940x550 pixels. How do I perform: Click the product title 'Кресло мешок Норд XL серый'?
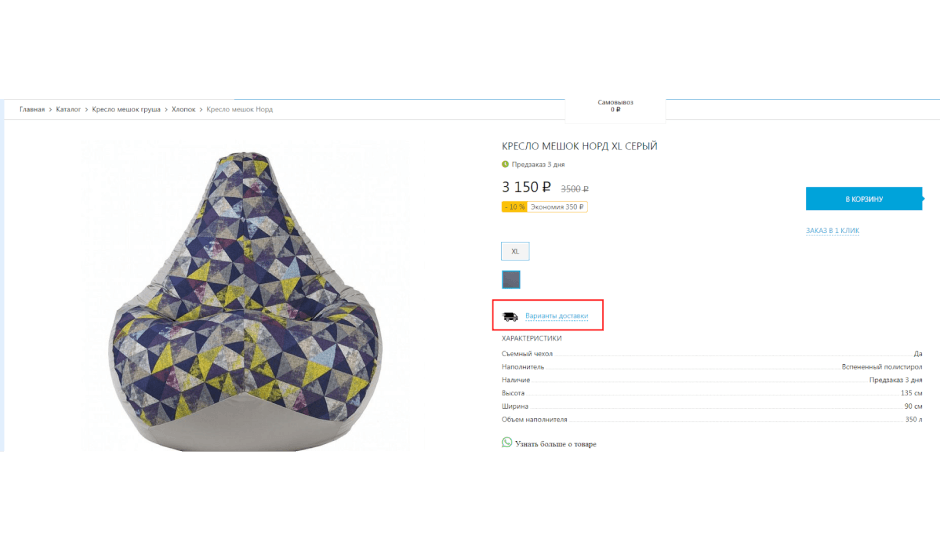(579, 146)
